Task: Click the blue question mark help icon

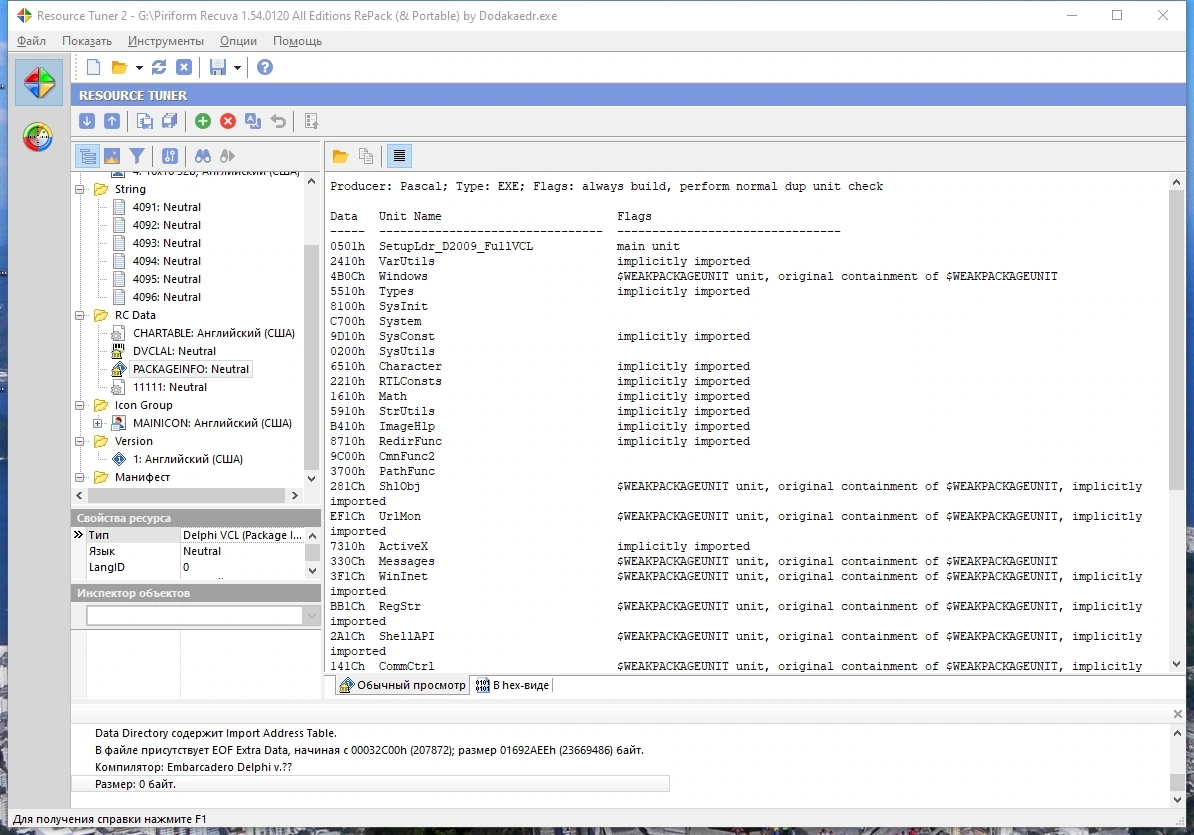Action: (265, 67)
